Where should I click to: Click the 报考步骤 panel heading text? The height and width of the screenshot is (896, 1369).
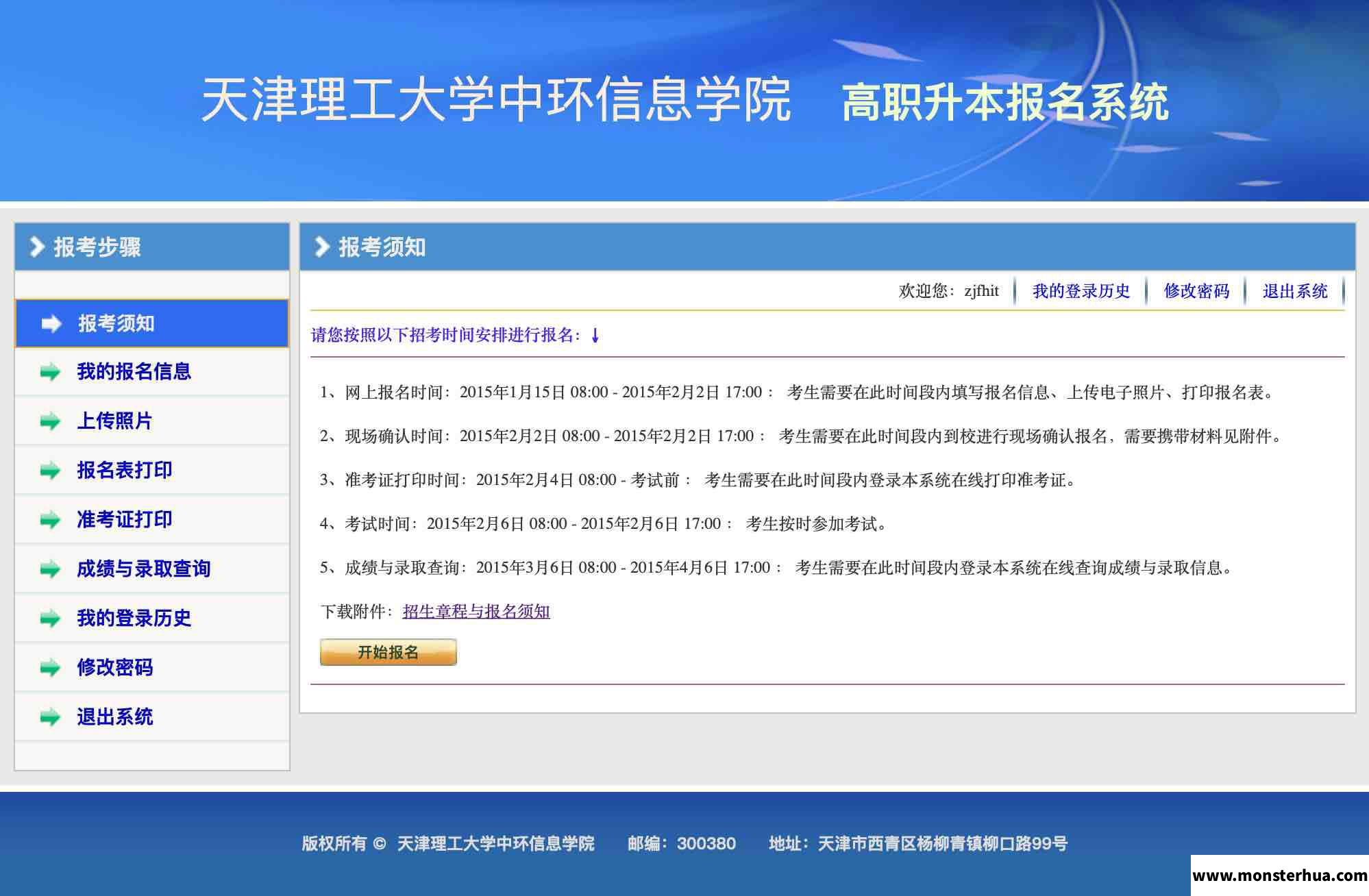tap(97, 247)
